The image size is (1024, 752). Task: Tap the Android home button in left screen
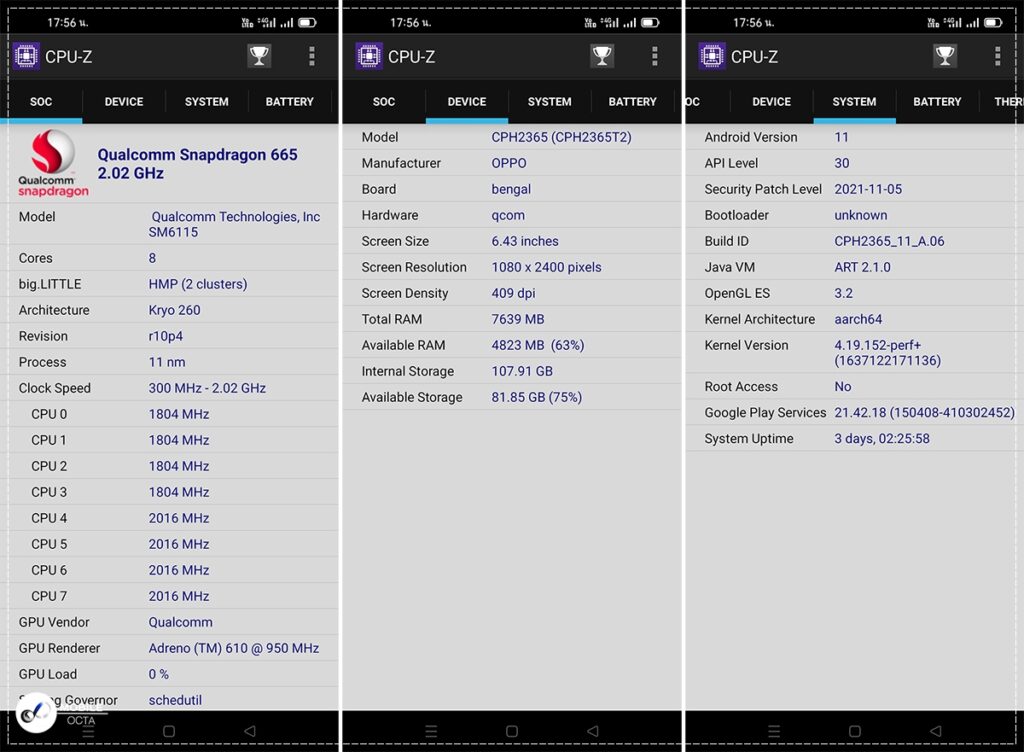coord(169,731)
